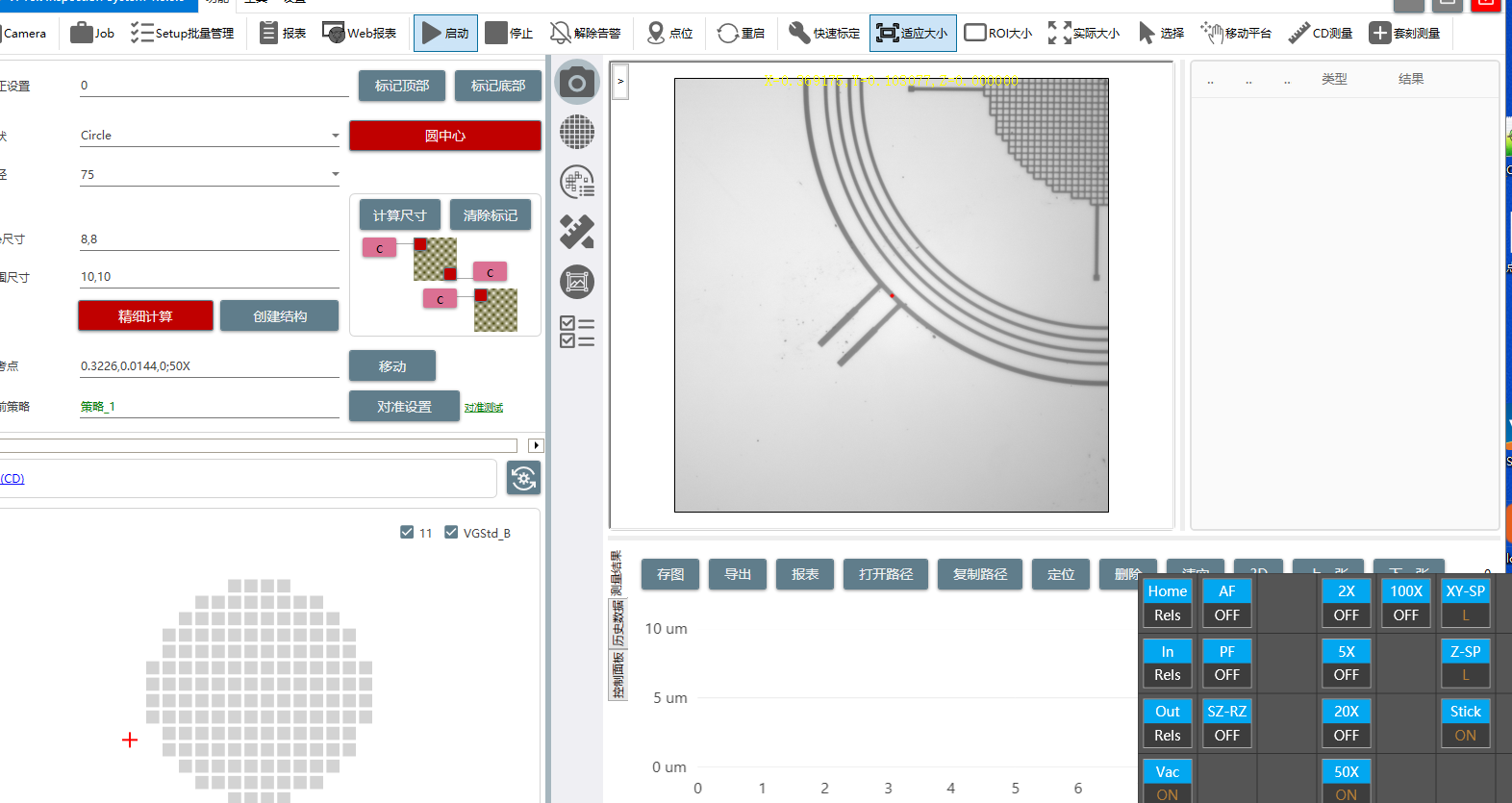Switch to 实际大小 actual size view
1512x803 pixels.
pyautogui.click(x=1084, y=33)
